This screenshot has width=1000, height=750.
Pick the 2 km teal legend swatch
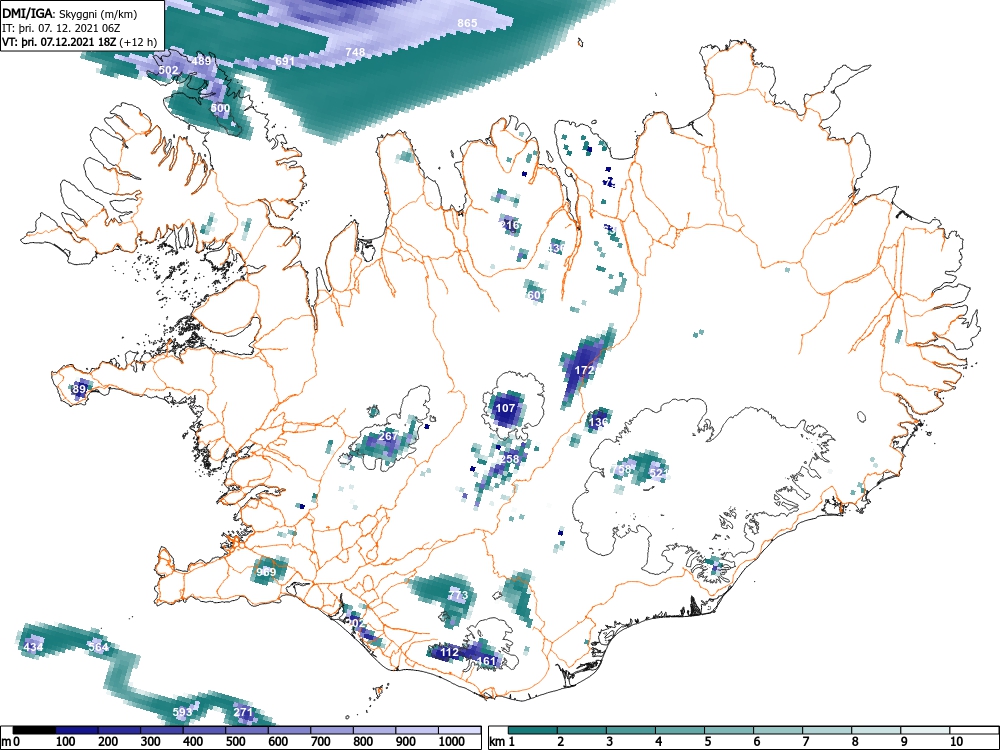[x=582, y=730]
